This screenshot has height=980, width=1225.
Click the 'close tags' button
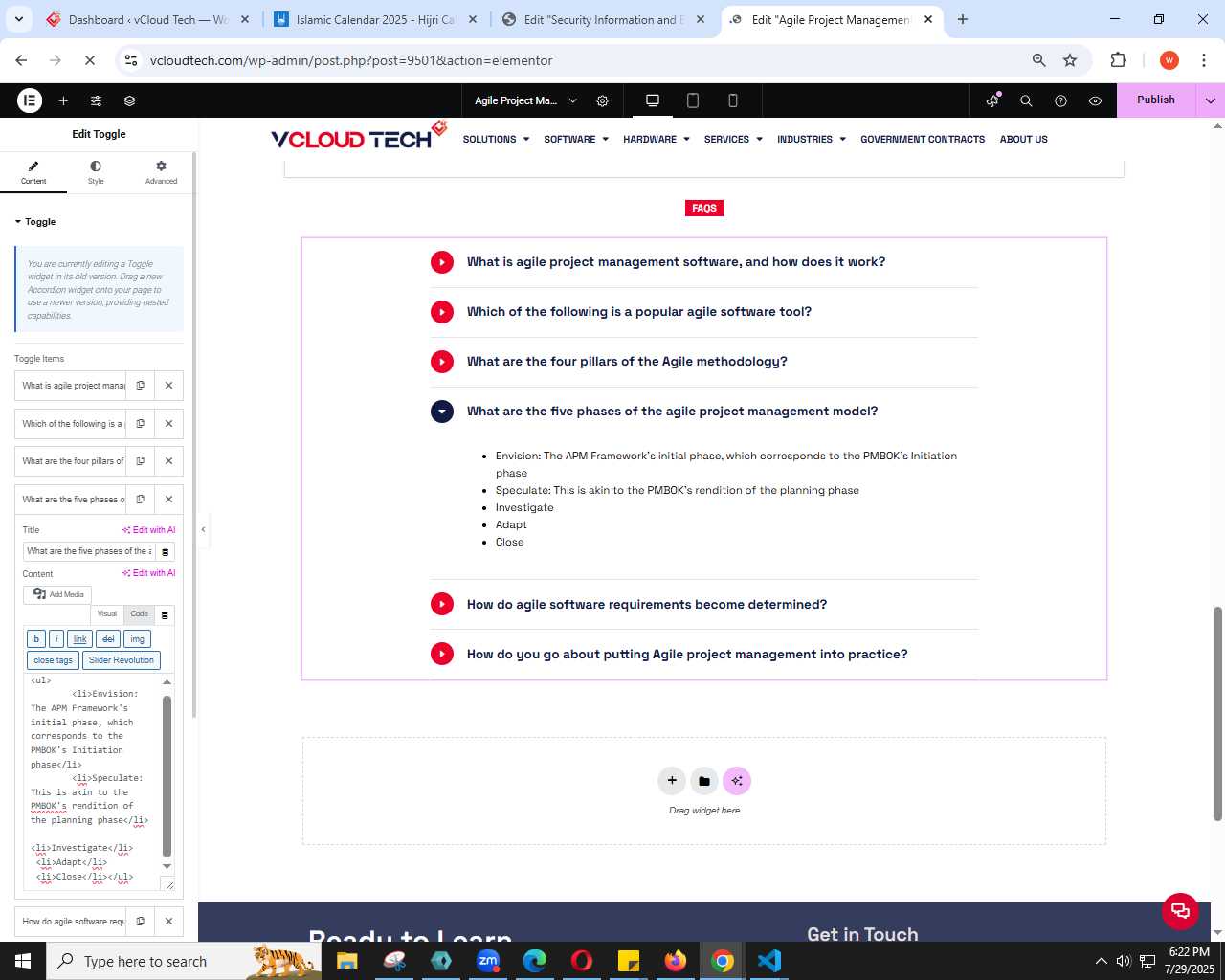click(53, 660)
